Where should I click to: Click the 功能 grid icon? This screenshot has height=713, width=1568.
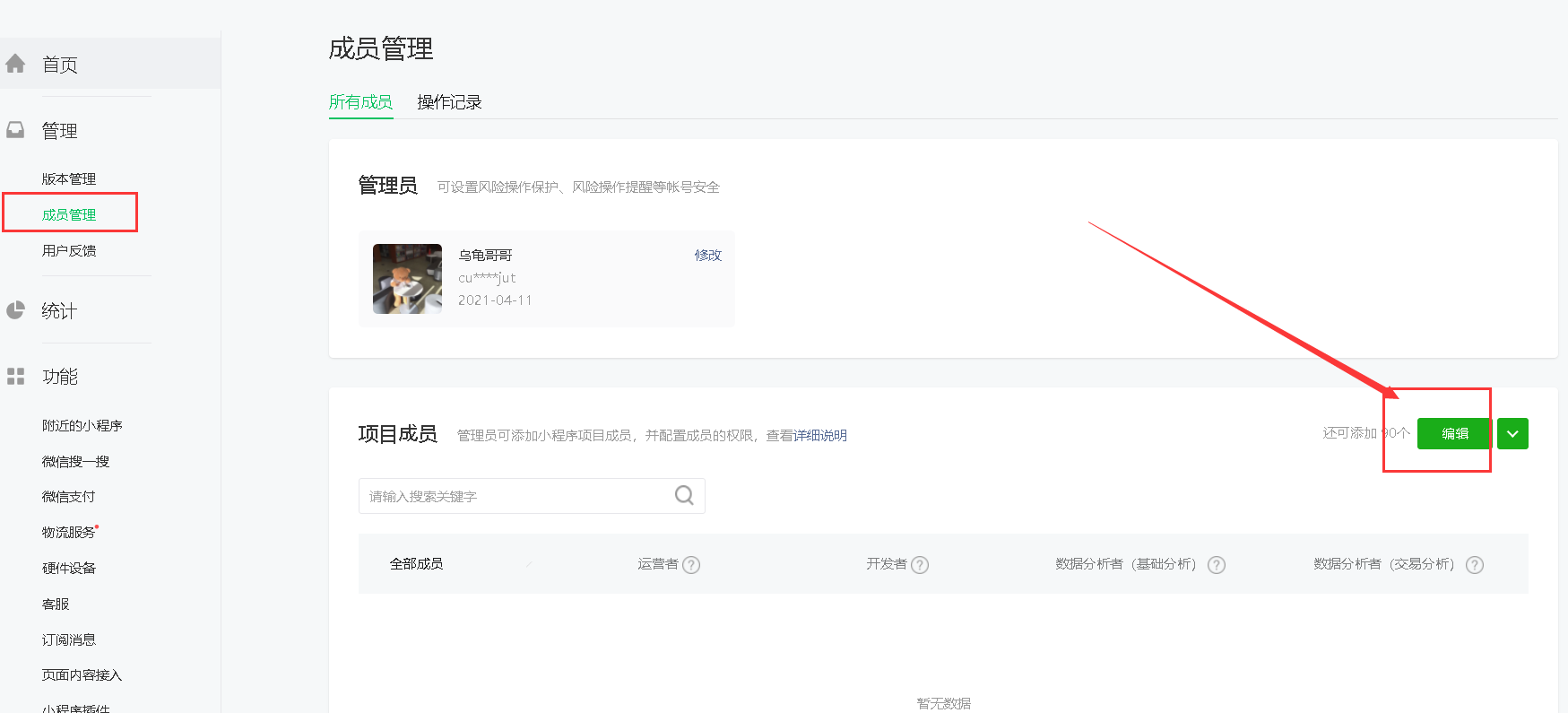click(15, 376)
